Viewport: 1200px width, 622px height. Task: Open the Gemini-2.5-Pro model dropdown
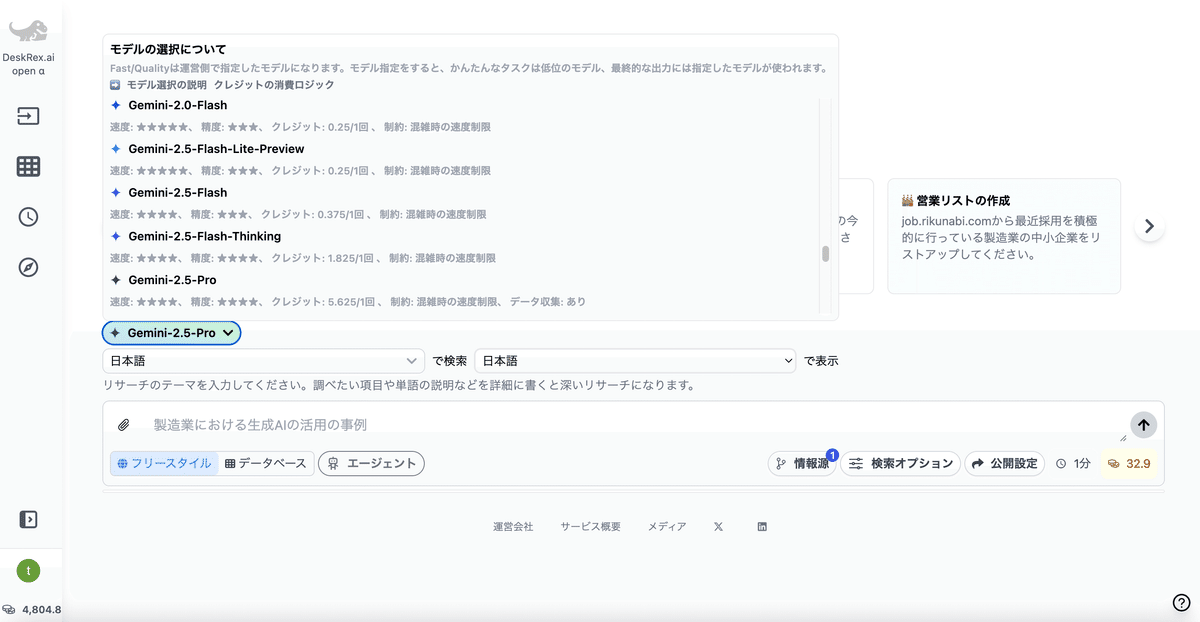point(171,333)
